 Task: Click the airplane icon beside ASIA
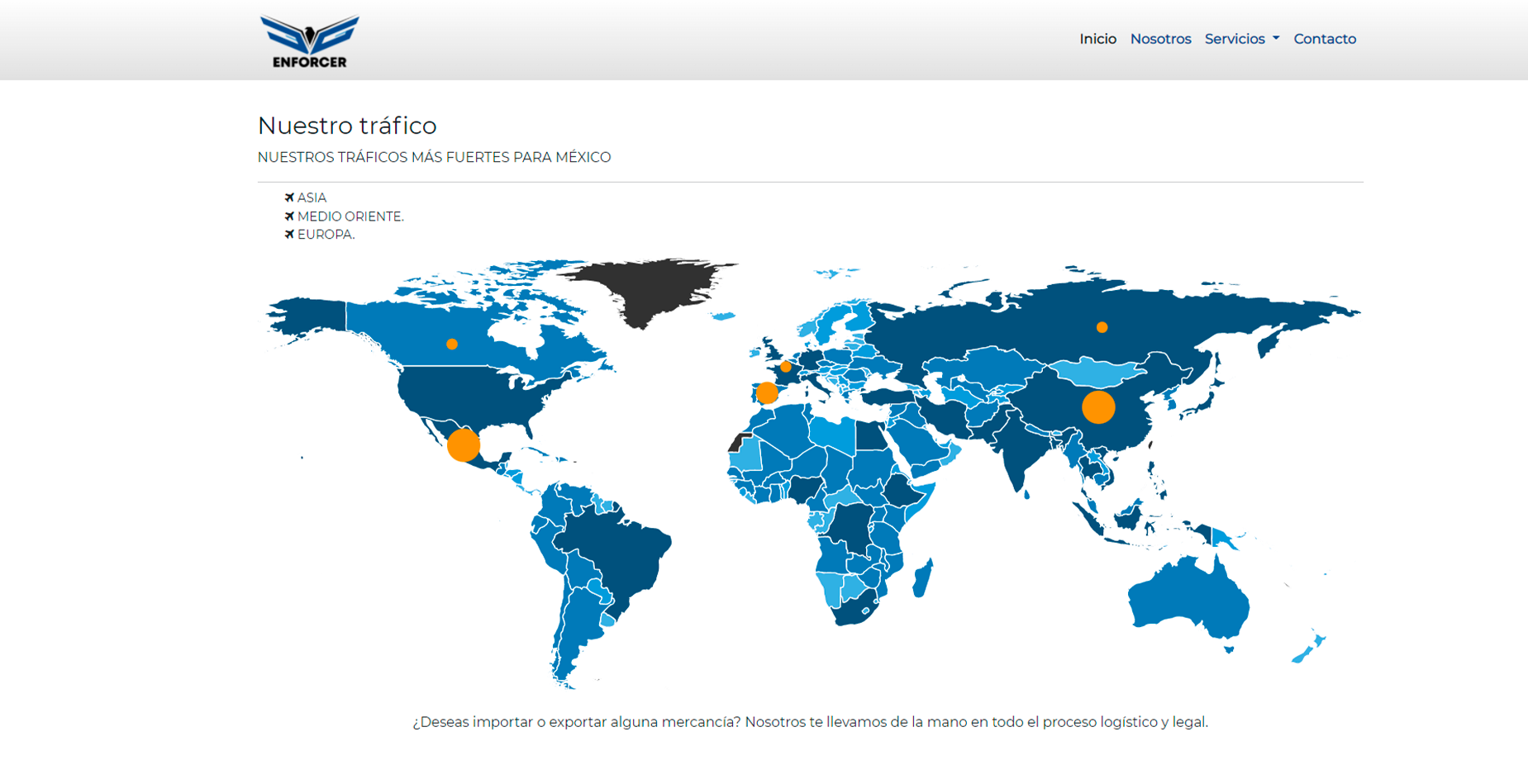[x=289, y=198]
